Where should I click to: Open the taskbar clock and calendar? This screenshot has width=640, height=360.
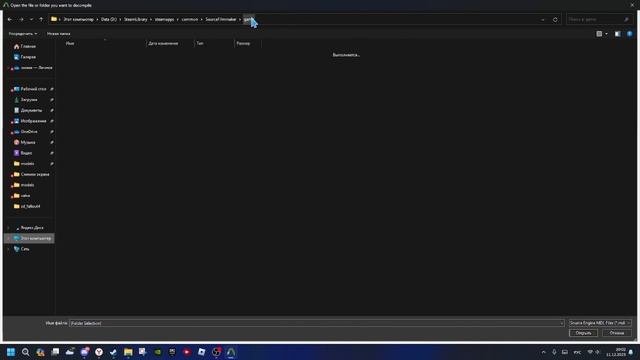[x=616, y=352]
